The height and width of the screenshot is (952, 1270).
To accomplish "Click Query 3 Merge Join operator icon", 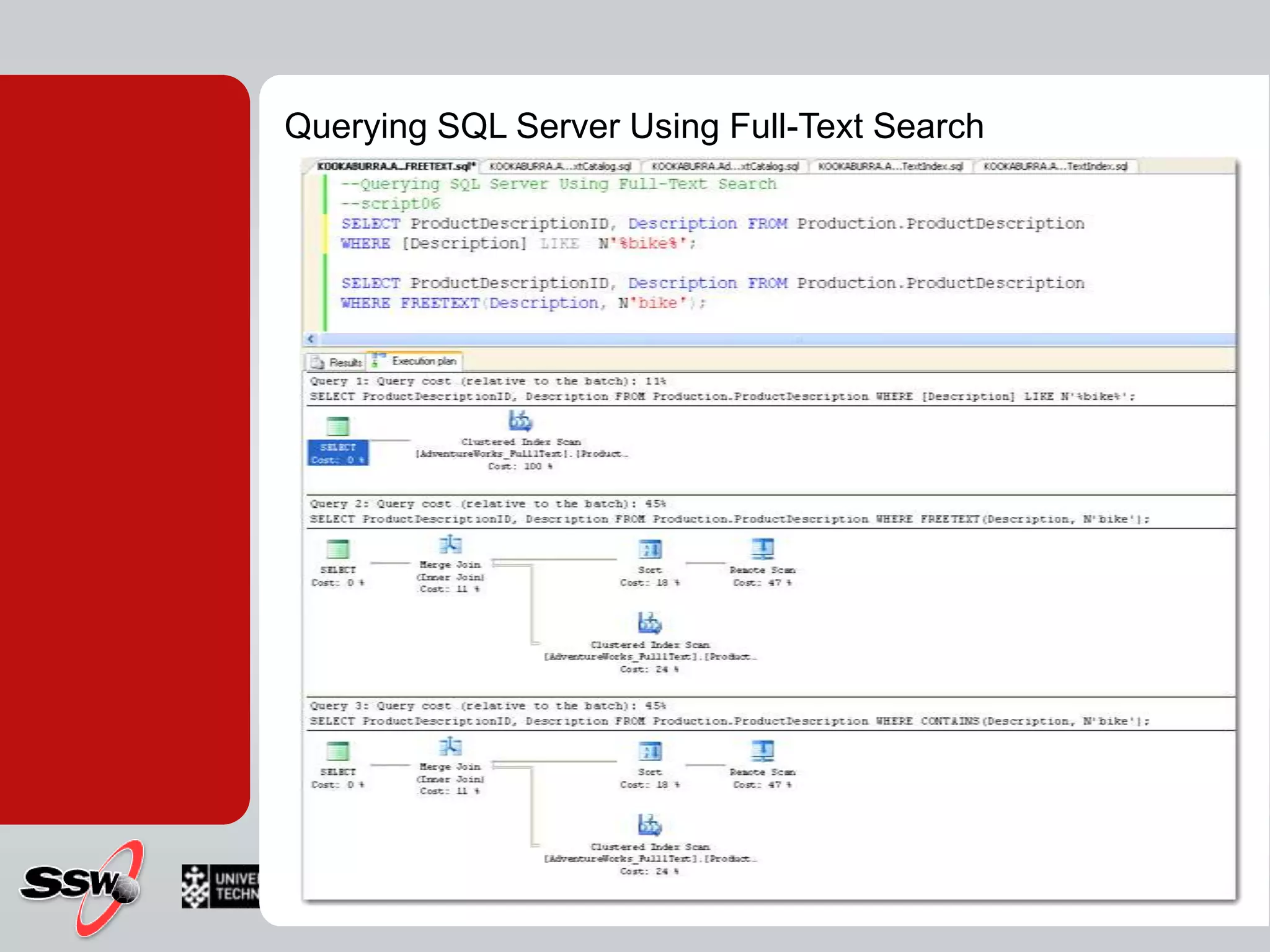I will 450,746.
